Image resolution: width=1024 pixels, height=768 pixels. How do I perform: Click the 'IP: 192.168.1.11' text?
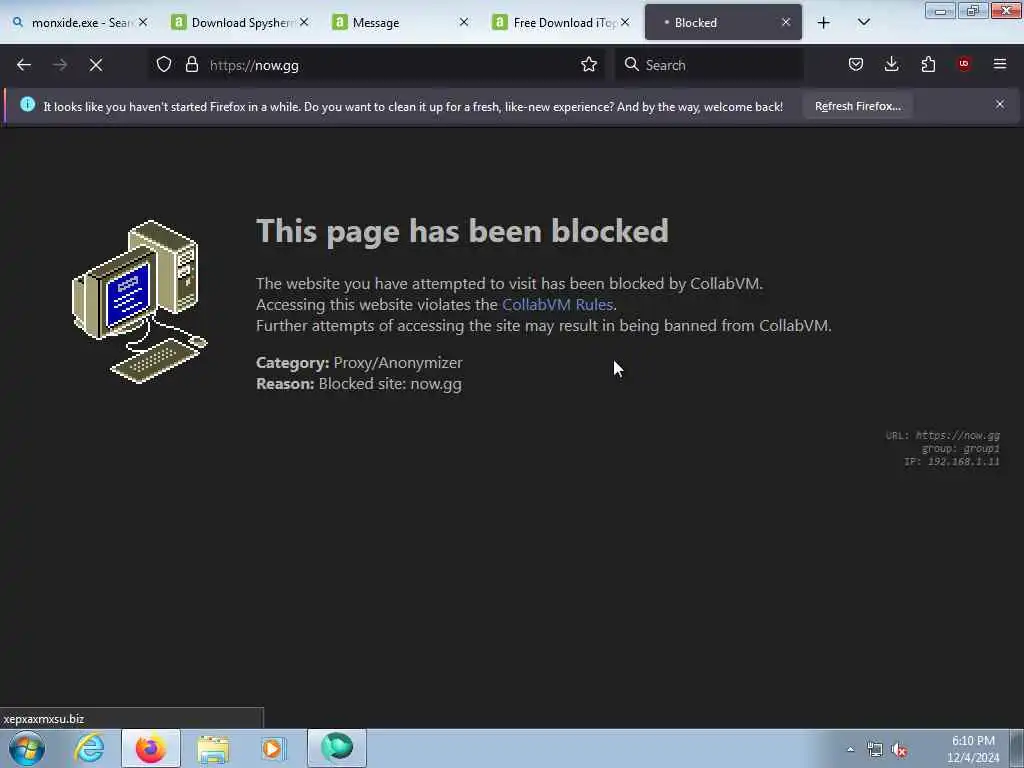pyautogui.click(x=952, y=462)
